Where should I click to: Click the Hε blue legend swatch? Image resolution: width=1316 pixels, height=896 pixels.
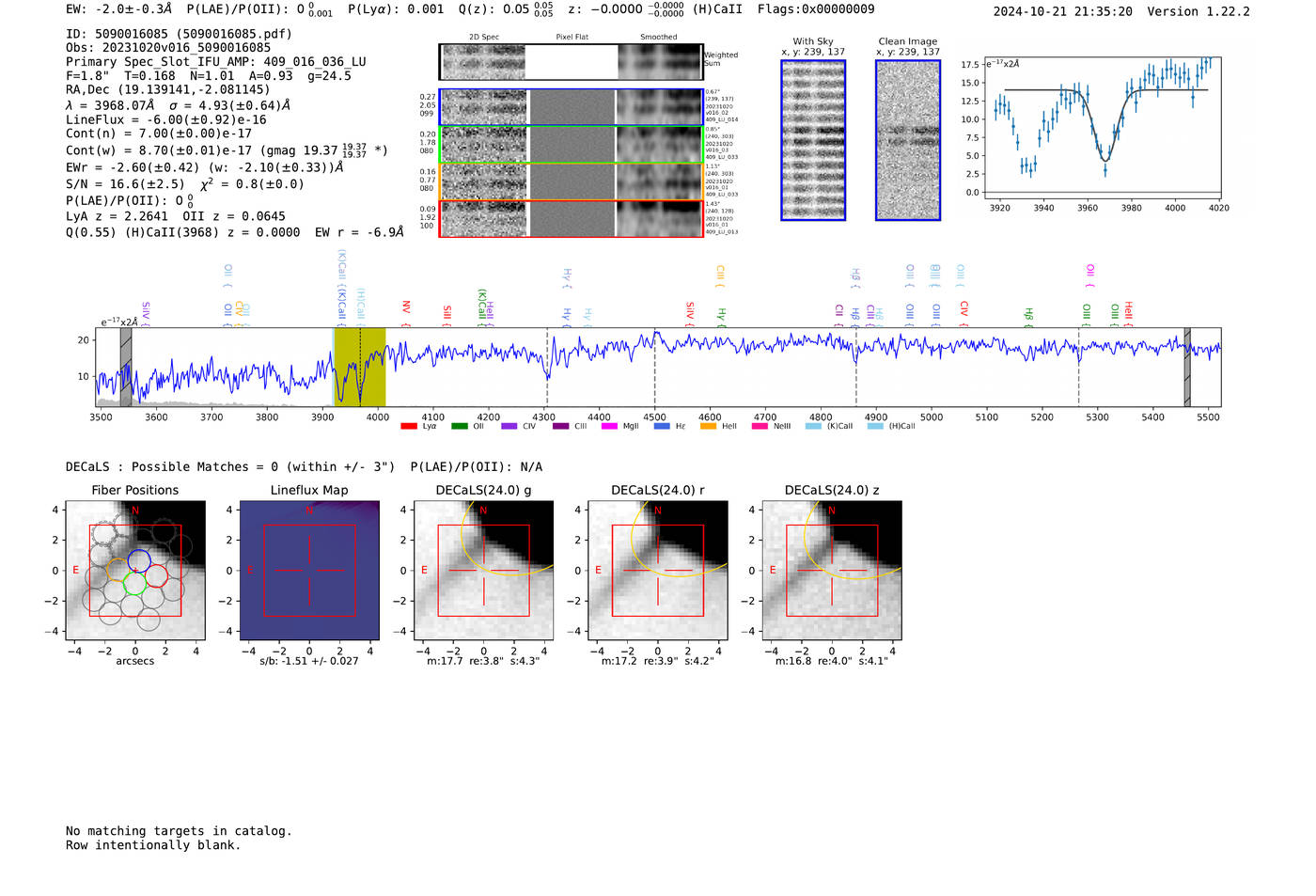(662, 427)
